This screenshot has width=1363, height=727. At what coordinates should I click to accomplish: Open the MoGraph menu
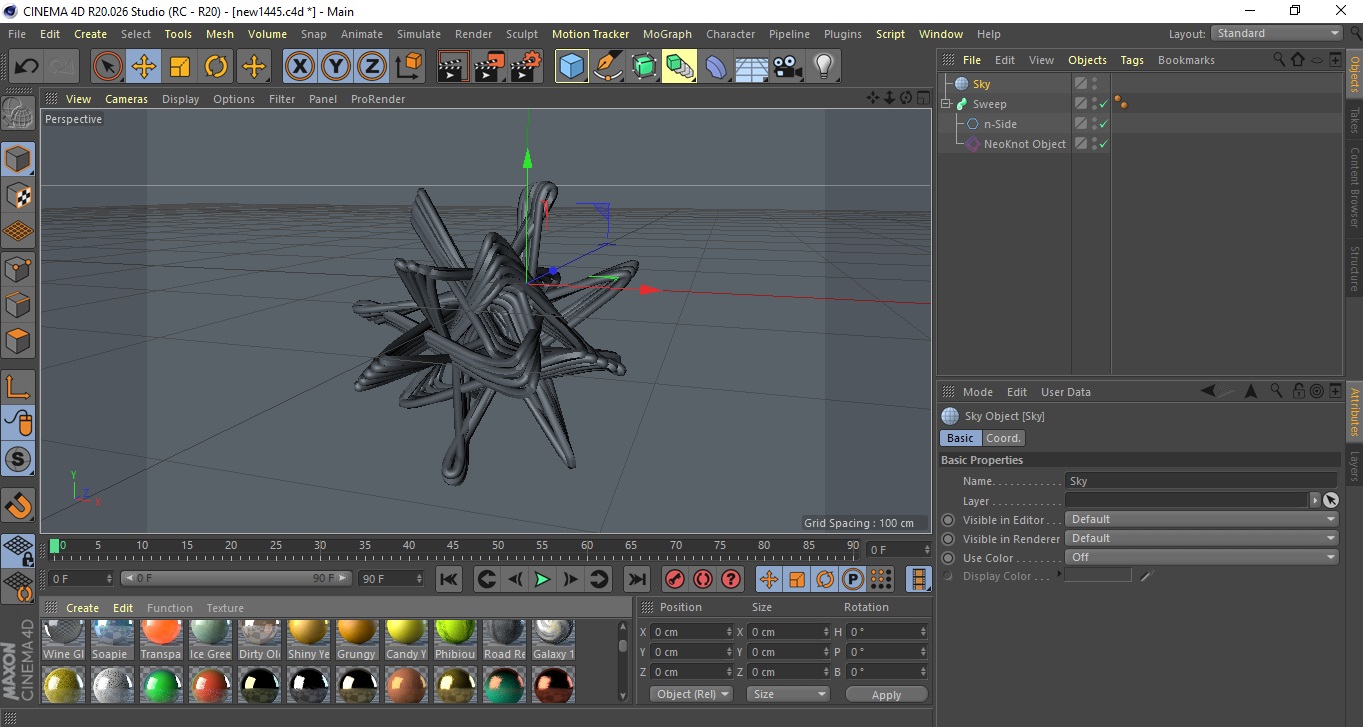click(x=667, y=34)
